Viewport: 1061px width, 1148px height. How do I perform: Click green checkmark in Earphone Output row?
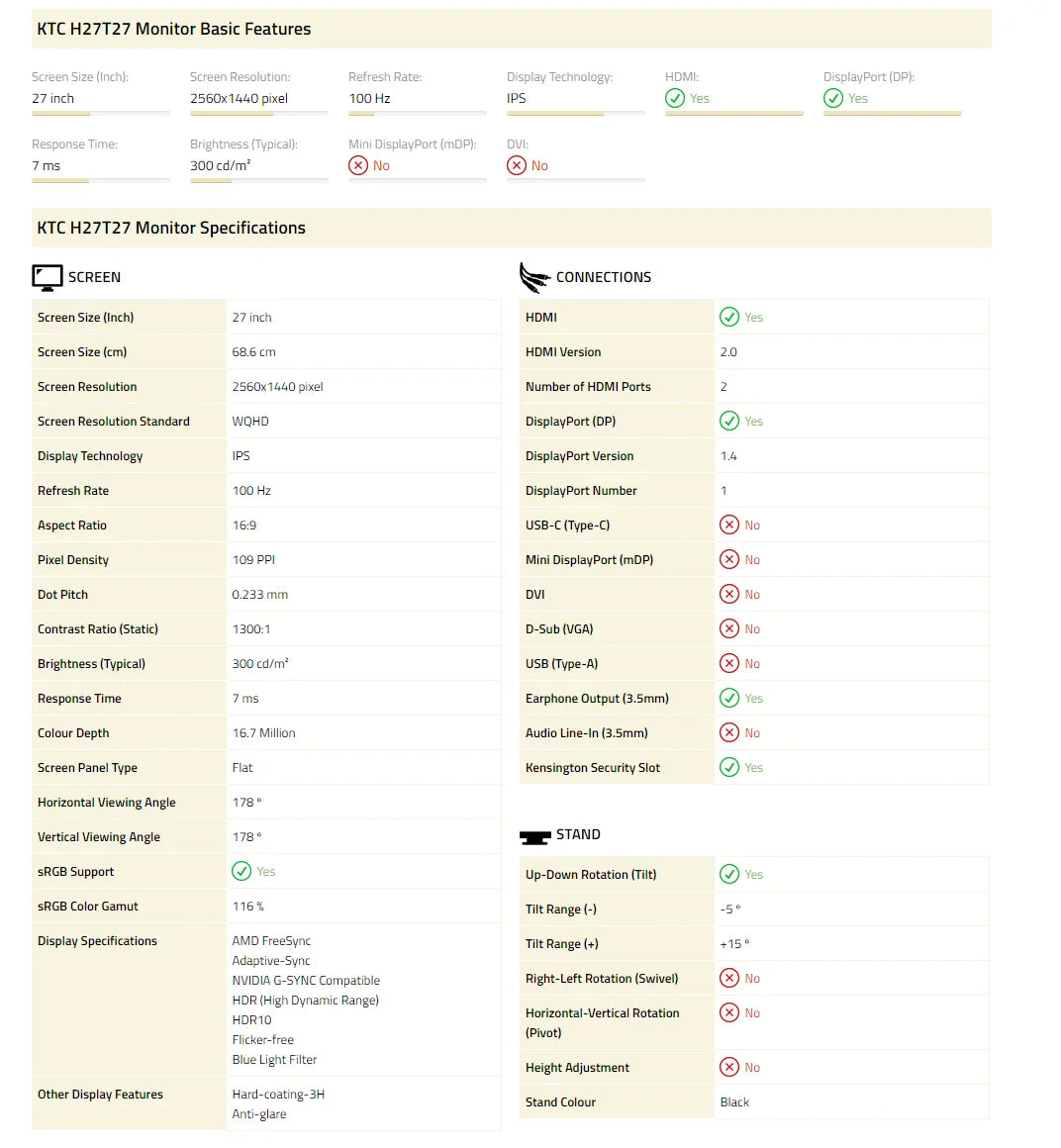point(729,698)
